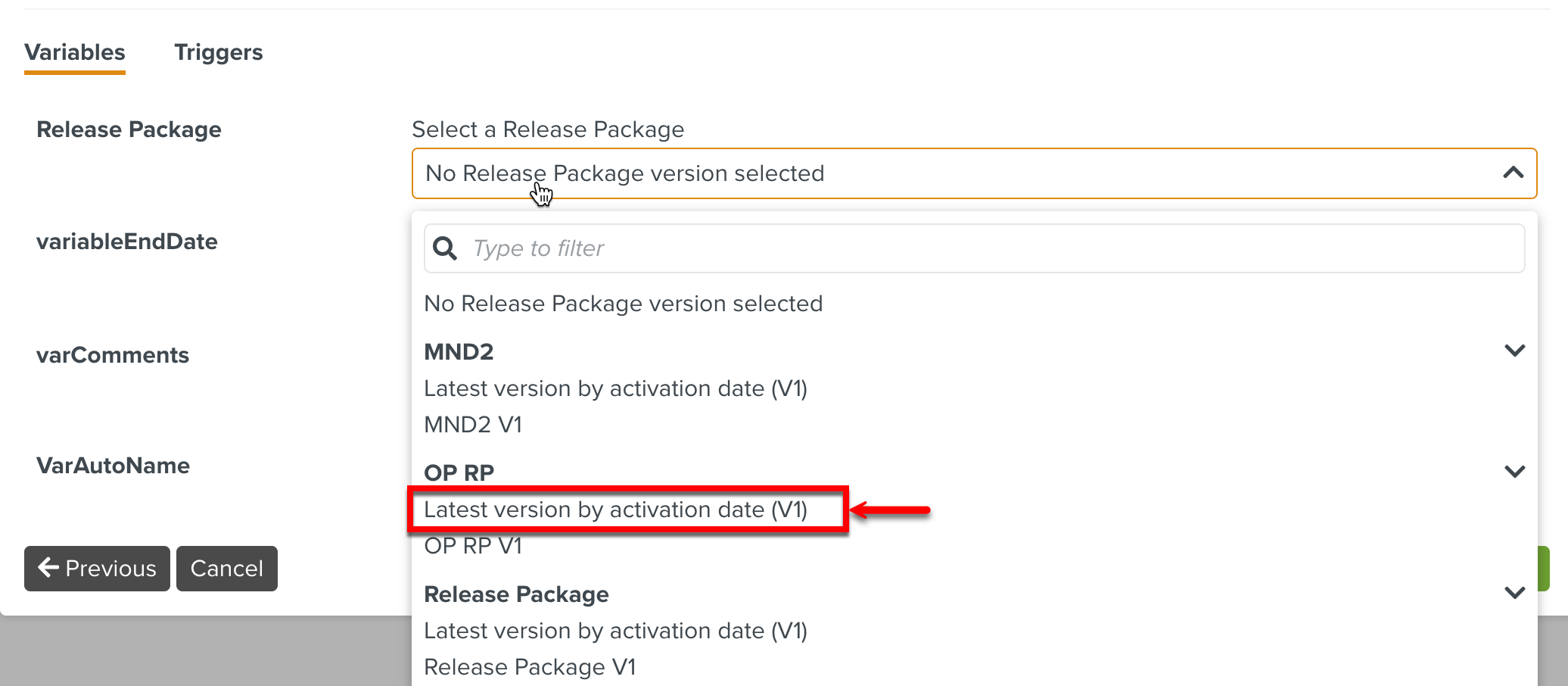Select MND2 V1 from the dropdown list
The image size is (1568, 686).
473,424
